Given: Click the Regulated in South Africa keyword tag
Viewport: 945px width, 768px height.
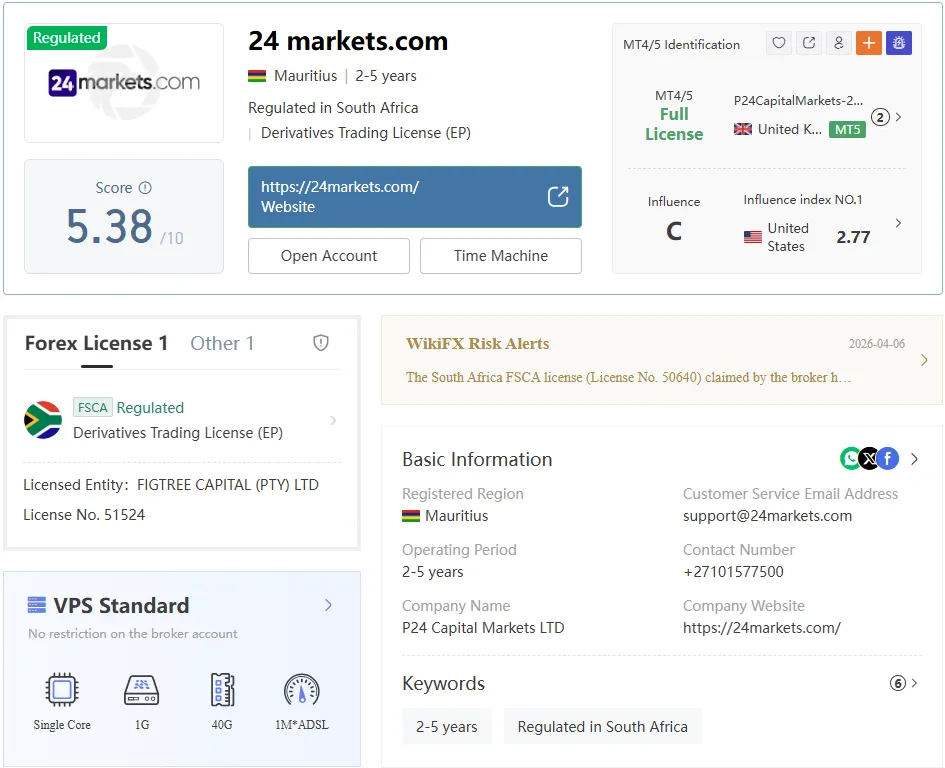Looking at the screenshot, I should click(x=602, y=726).
